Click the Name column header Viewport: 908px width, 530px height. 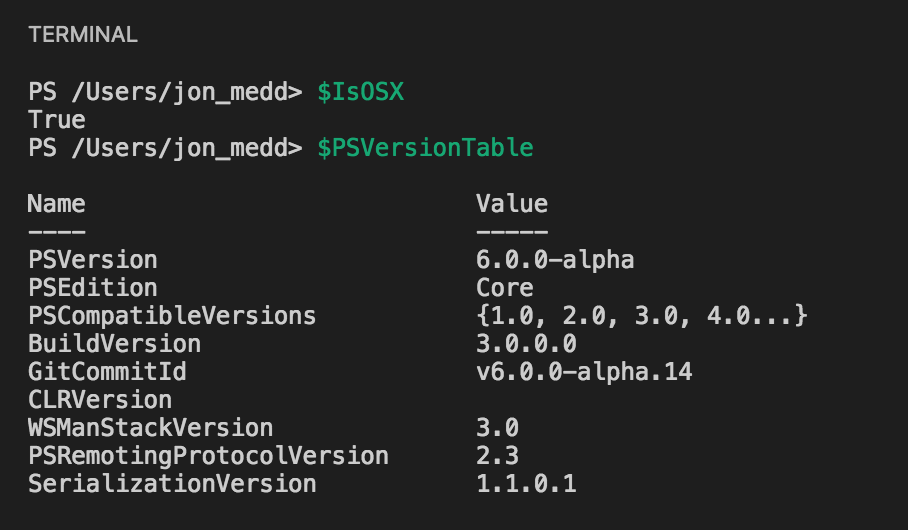[57, 204]
